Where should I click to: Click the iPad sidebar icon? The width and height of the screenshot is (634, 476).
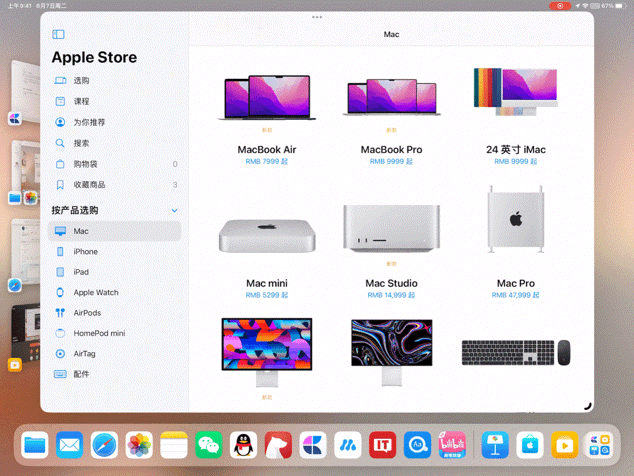click(x=60, y=272)
